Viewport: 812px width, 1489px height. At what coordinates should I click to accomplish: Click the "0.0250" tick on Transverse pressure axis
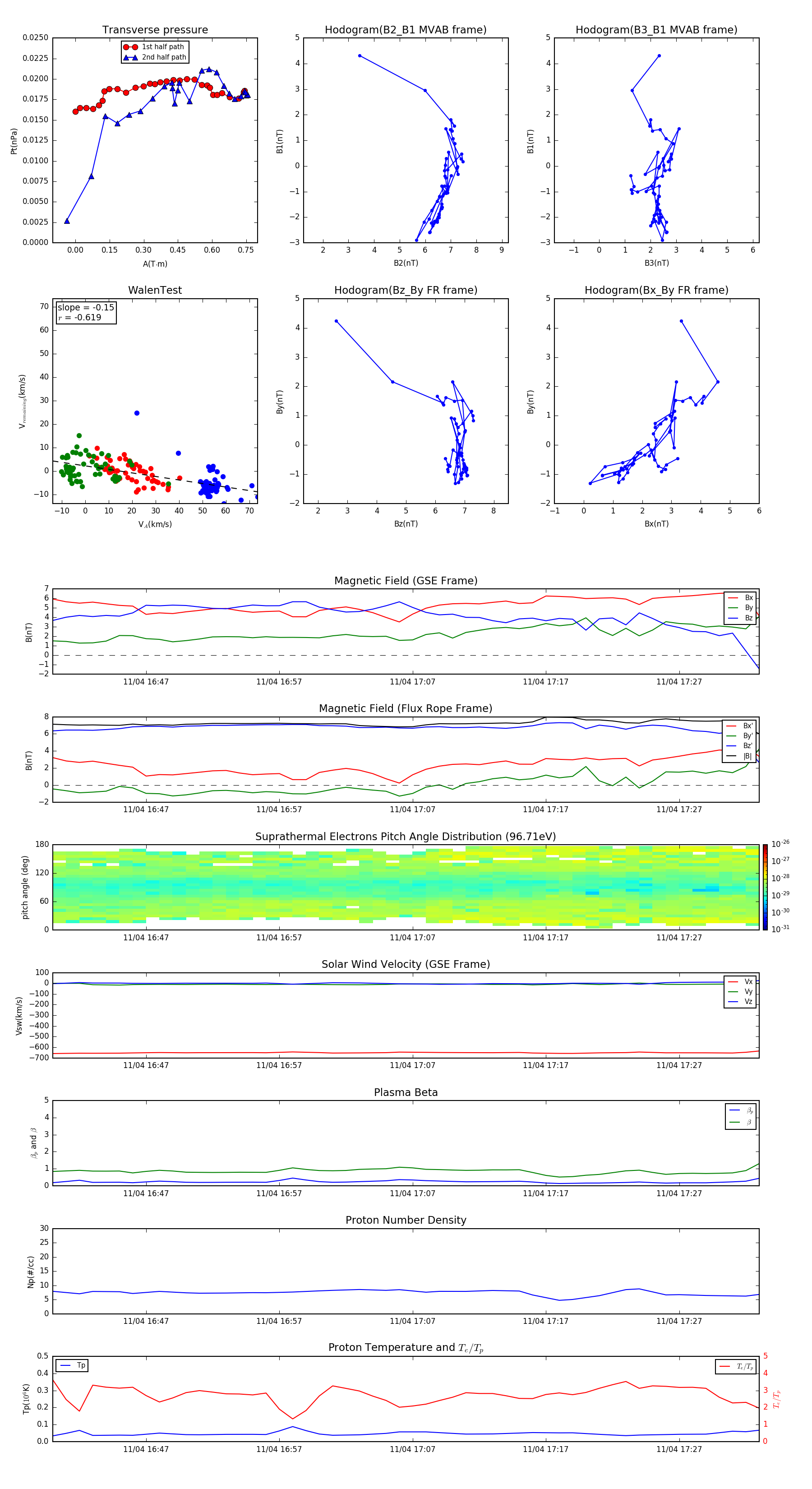tap(35, 37)
